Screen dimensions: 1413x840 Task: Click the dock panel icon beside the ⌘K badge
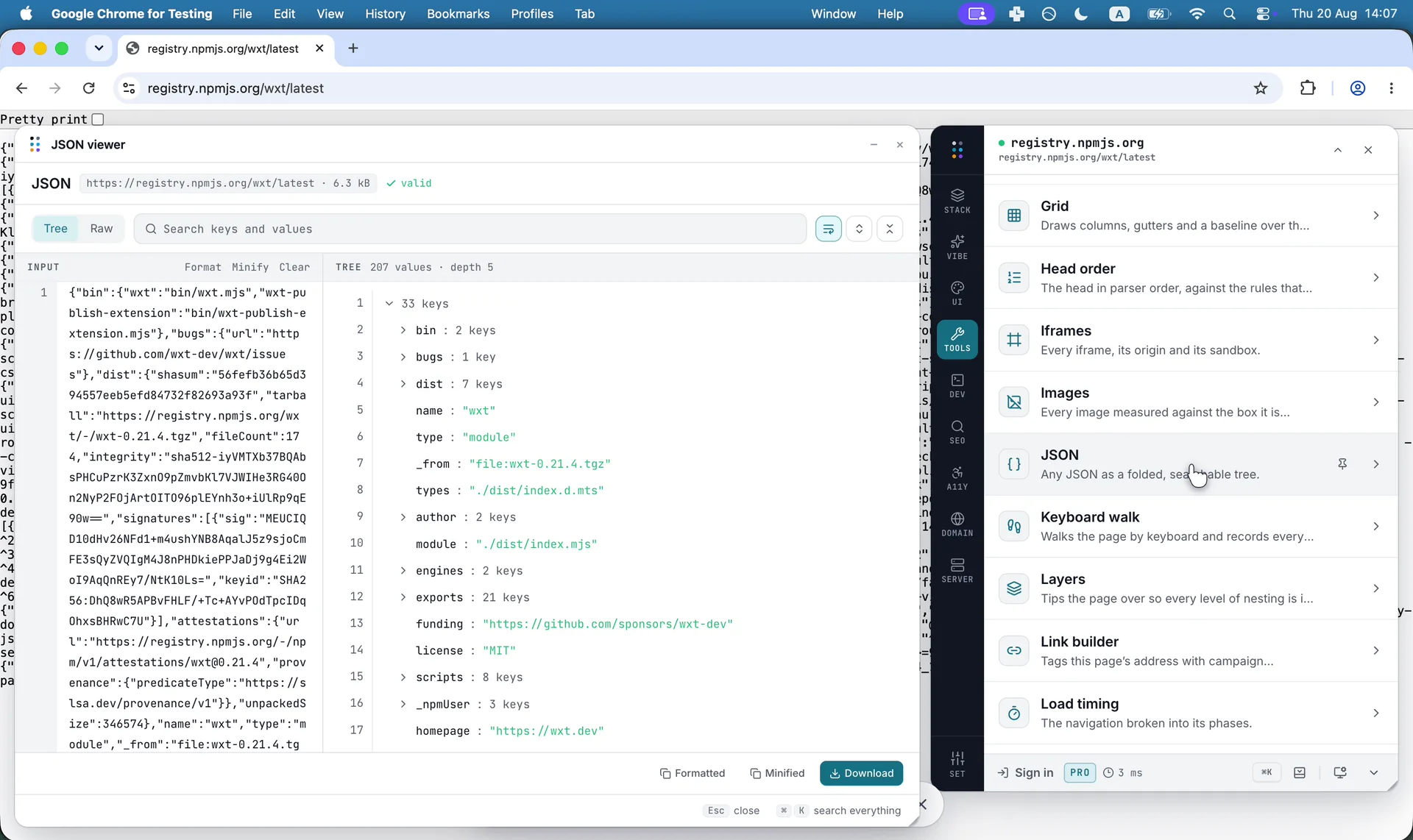click(1300, 772)
